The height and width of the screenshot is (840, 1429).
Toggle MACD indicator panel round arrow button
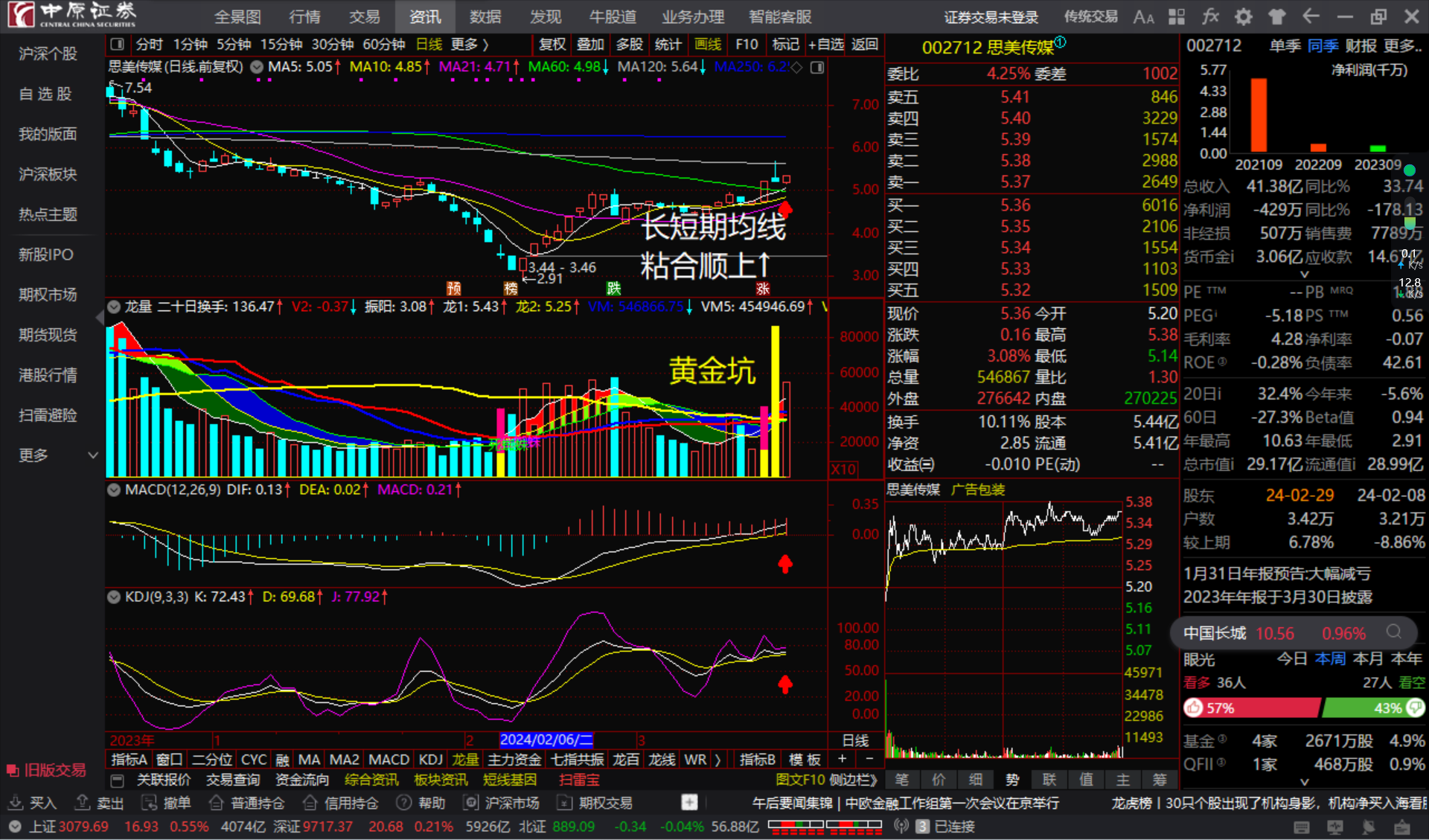click(114, 490)
